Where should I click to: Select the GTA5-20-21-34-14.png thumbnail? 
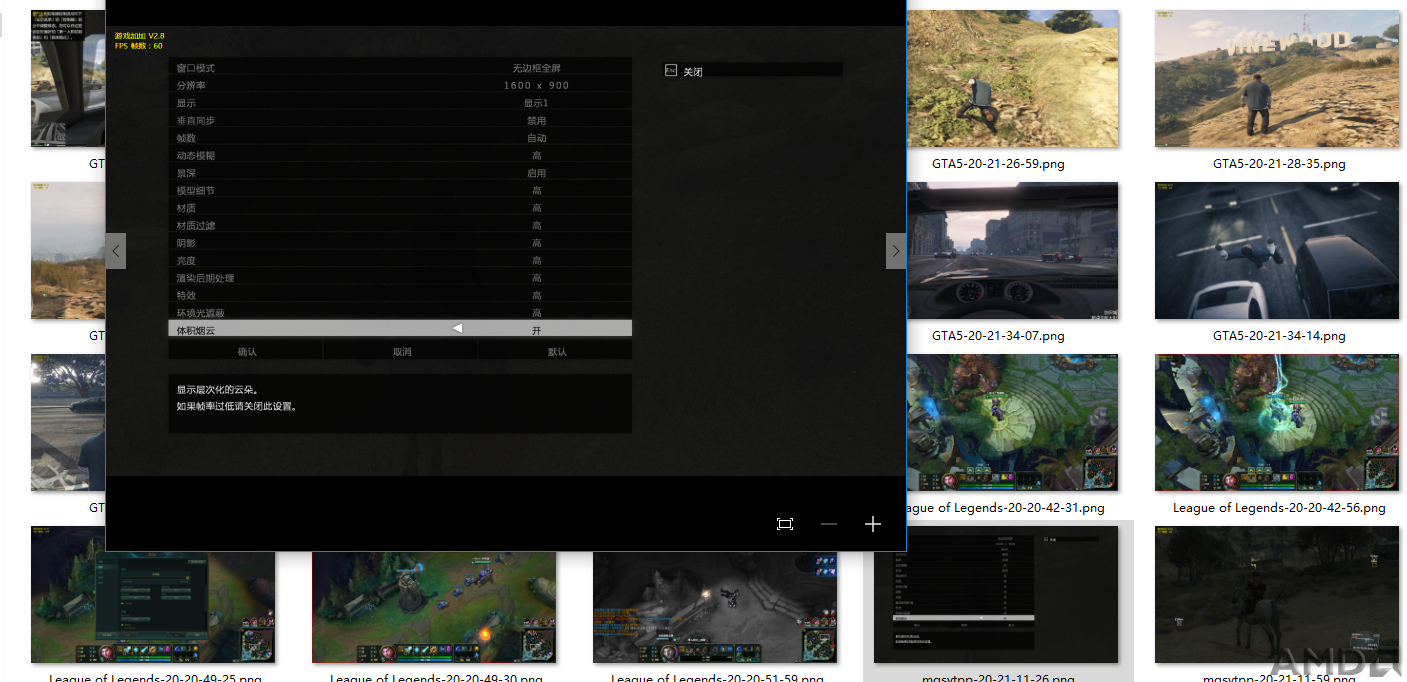1277,251
